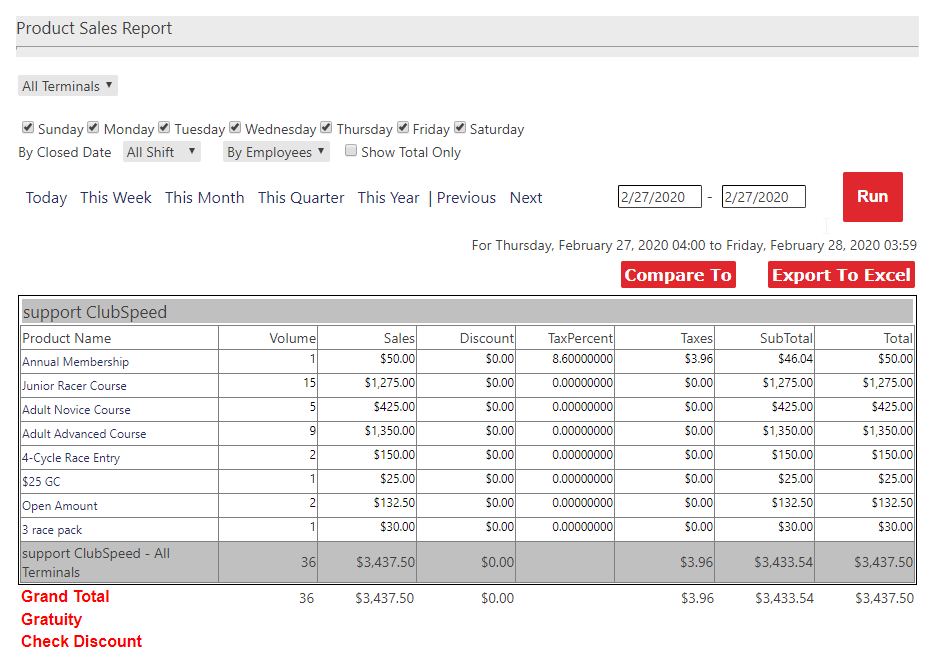This screenshot has height=663, width=936.
Task: Select the $25 GC product name
Action: 41,482
